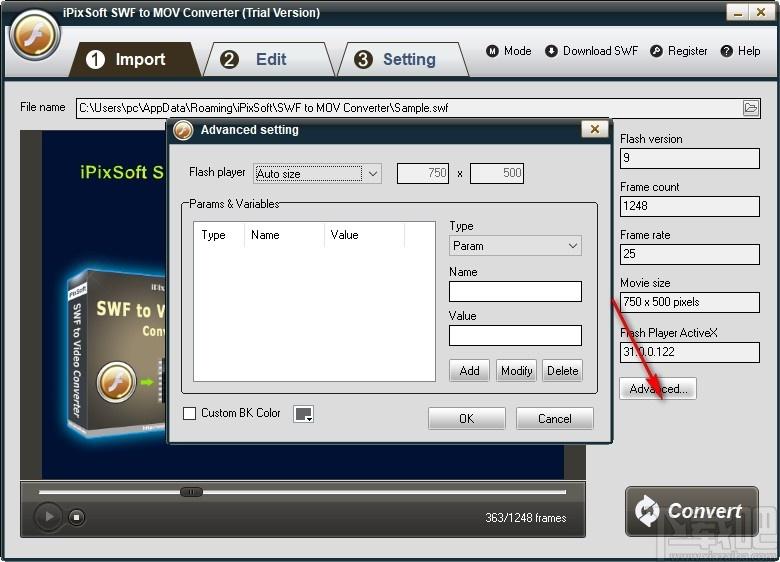Screen dimensions: 780x562
Task: Click the Flash Player ActiveX version field
Action: 689,352
